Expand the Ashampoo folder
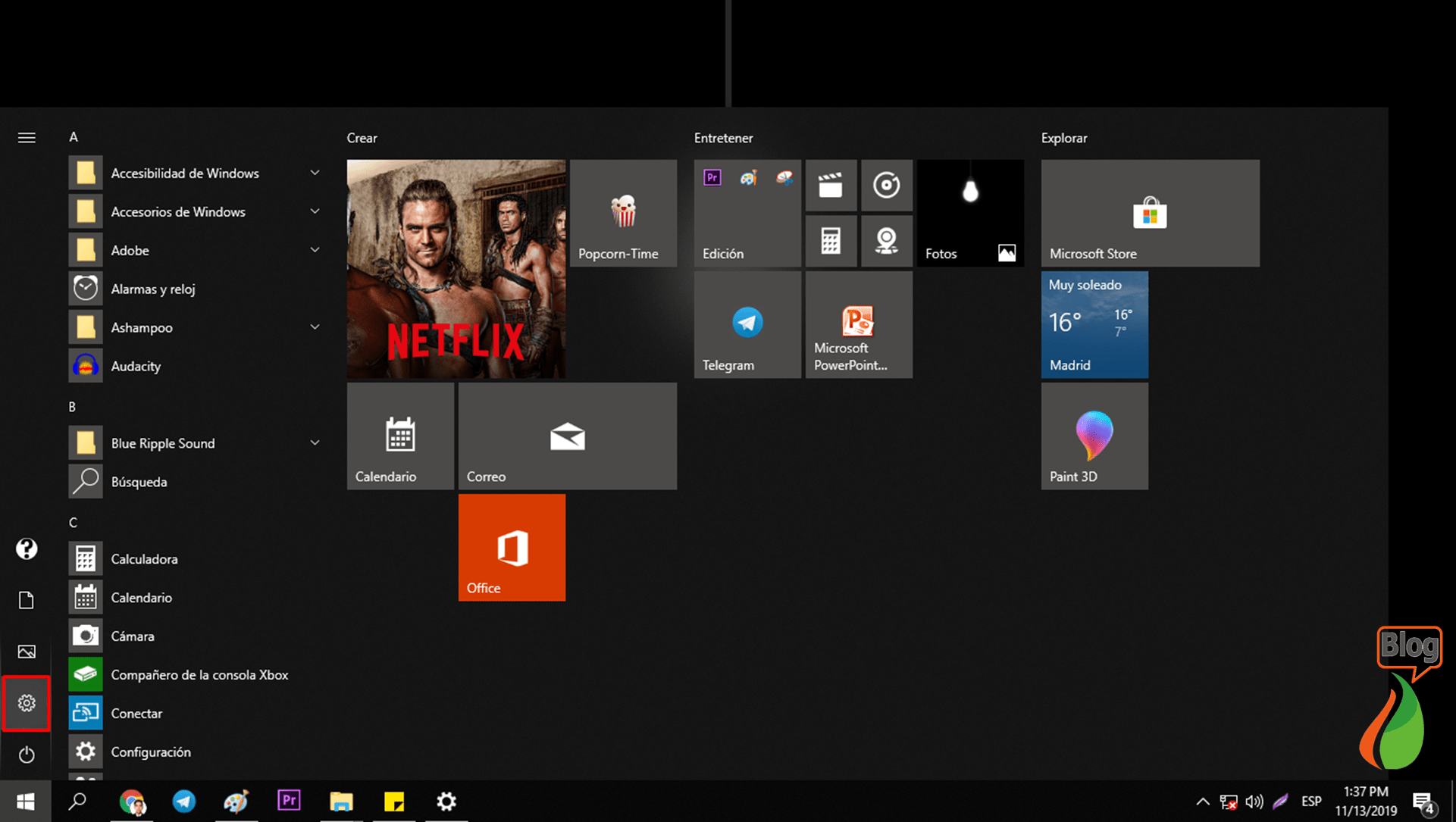The image size is (1456, 822). click(197, 327)
